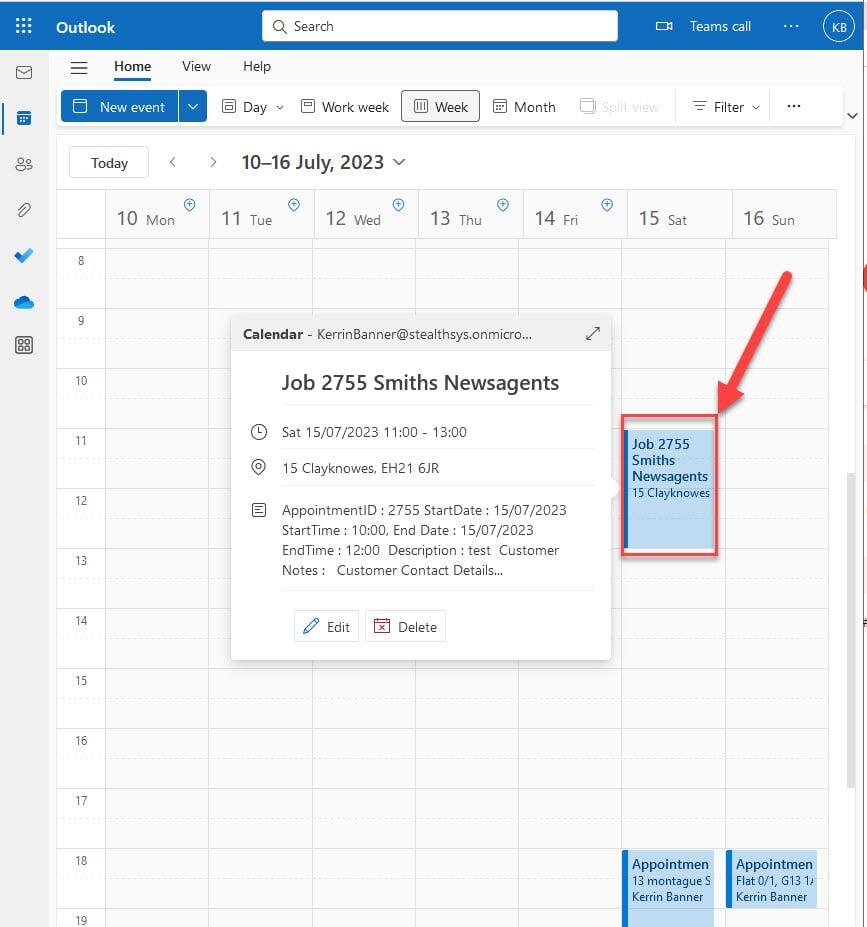Open the Files attachment paperclip icon
Image resolution: width=867 pixels, height=927 pixels.
[x=24, y=210]
